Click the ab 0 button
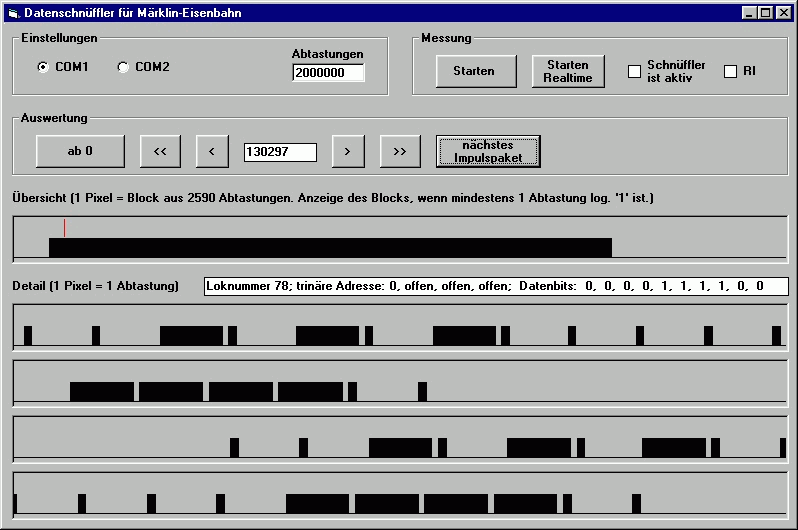Viewport: 798px width, 530px height. point(80,151)
